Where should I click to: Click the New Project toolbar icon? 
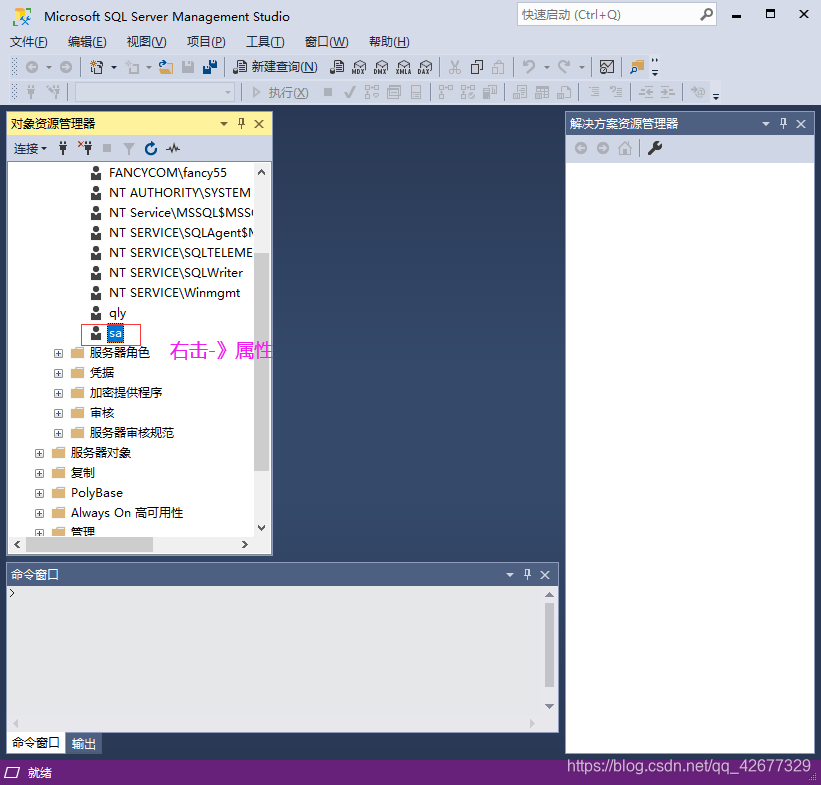click(96, 67)
